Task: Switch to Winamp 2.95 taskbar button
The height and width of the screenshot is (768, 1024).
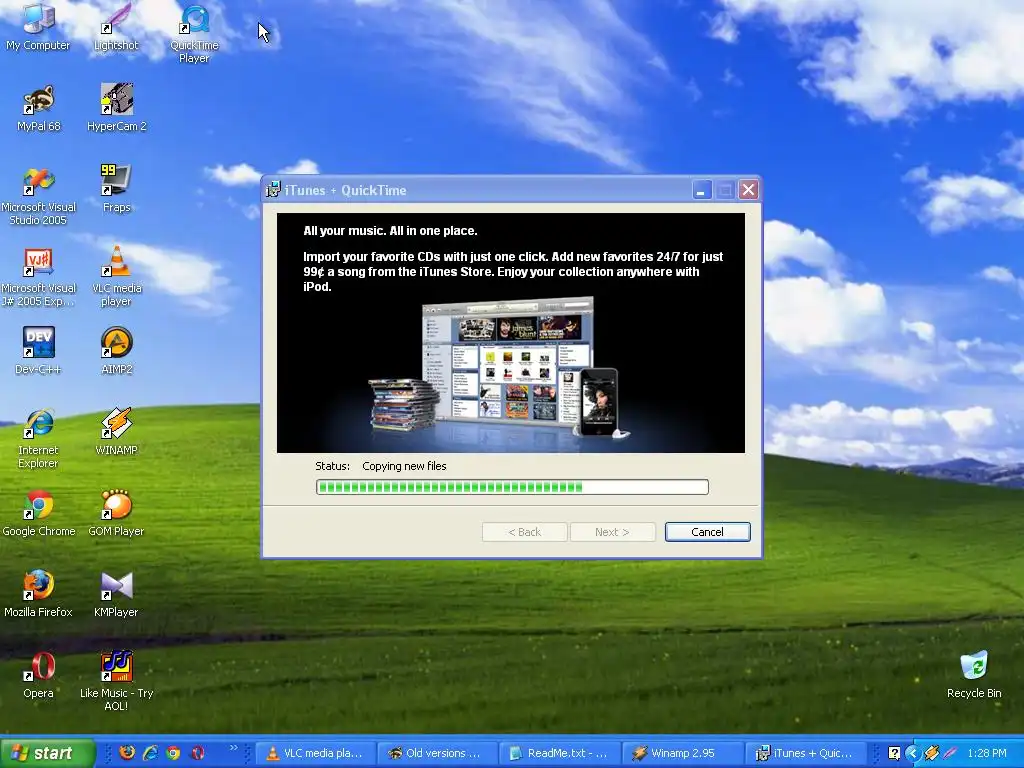Action: click(x=682, y=753)
